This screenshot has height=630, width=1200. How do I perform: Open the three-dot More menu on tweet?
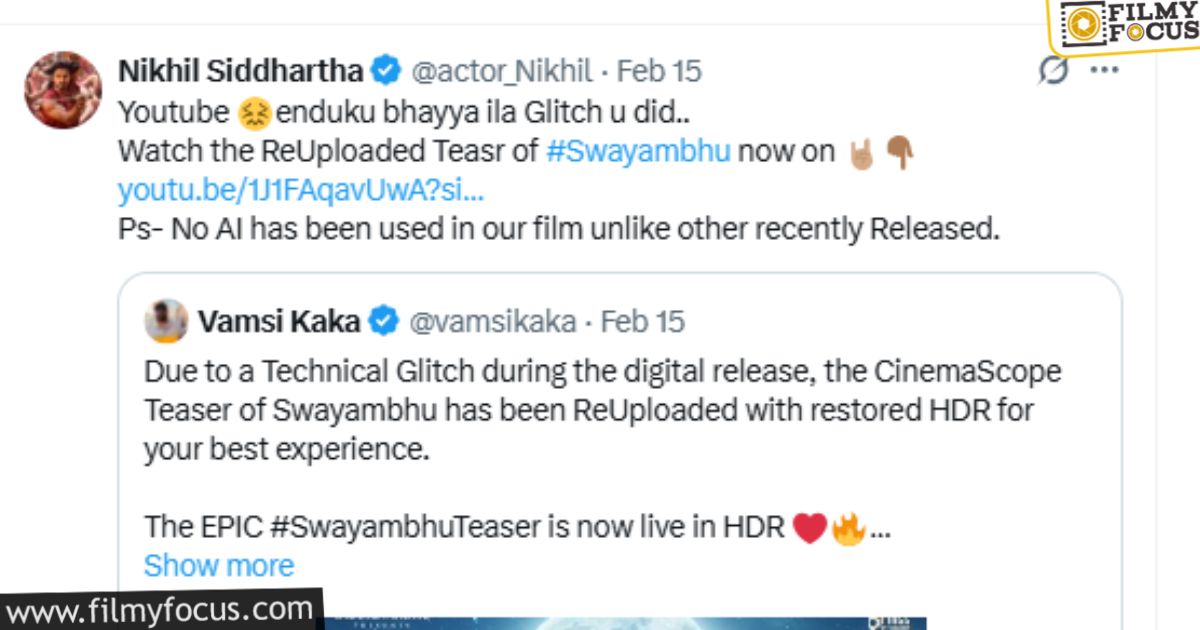point(1104,71)
